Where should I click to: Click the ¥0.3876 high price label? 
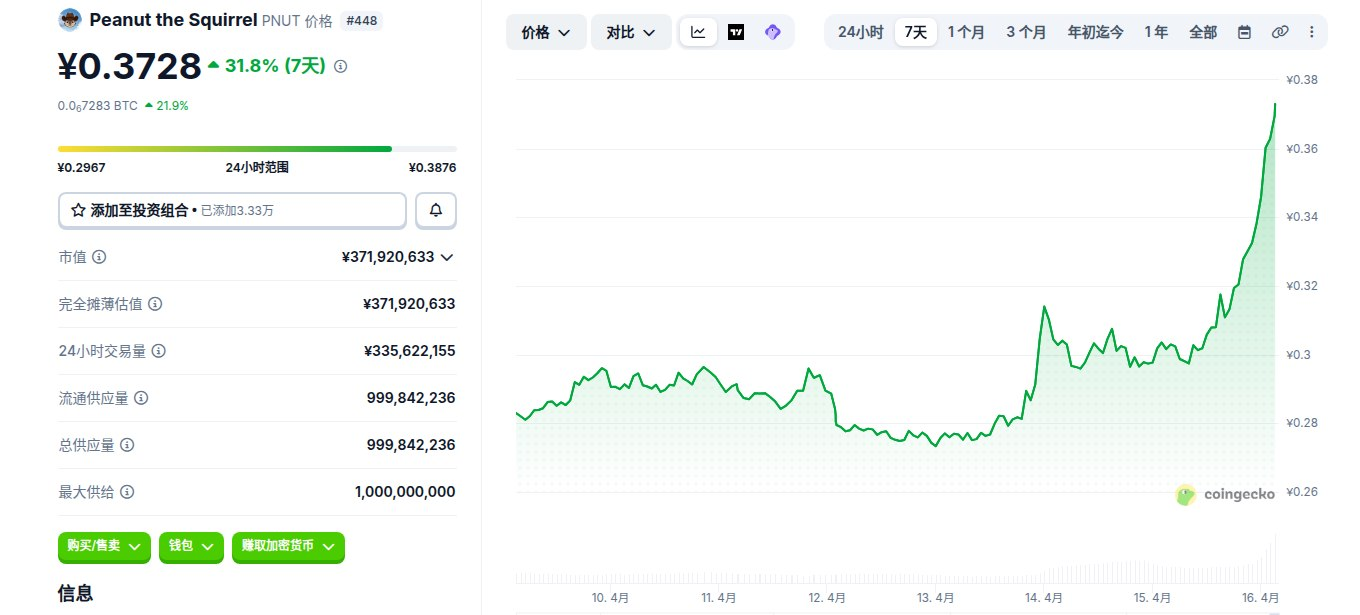point(432,168)
